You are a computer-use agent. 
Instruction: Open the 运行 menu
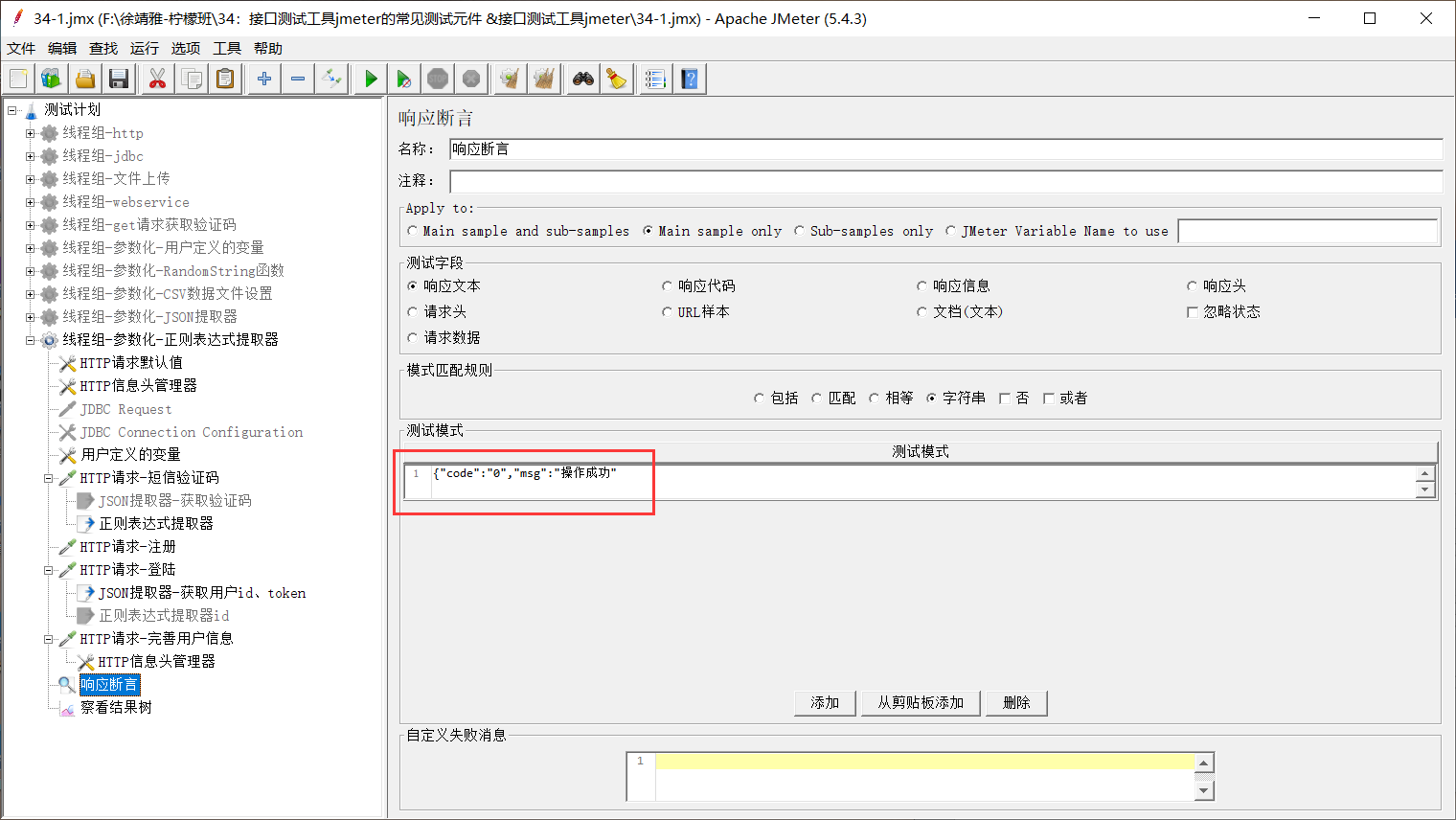click(x=145, y=48)
